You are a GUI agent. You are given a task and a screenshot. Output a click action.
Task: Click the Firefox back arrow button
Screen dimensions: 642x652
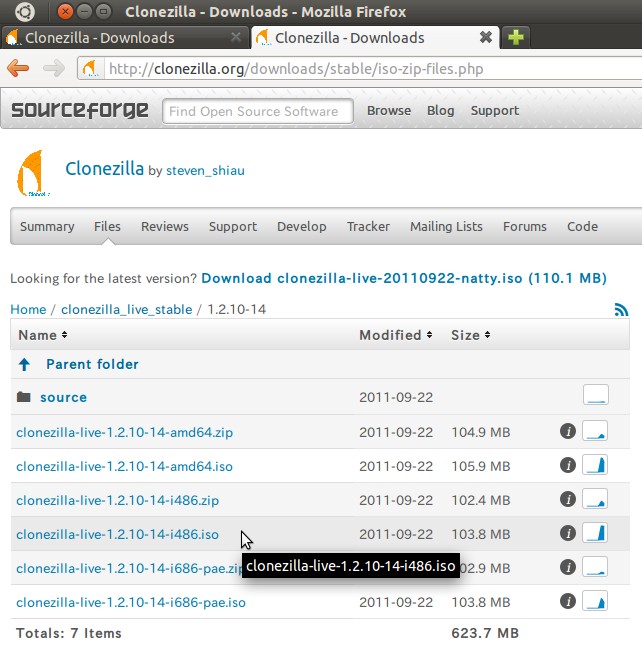click(18, 68)
